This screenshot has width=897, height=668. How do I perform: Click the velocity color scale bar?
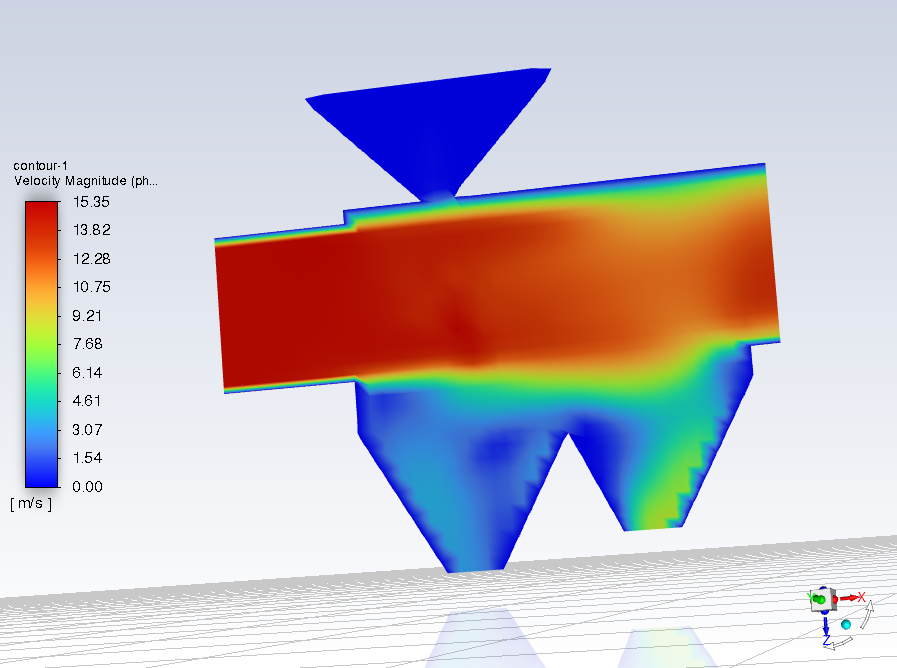click(42, 344)
